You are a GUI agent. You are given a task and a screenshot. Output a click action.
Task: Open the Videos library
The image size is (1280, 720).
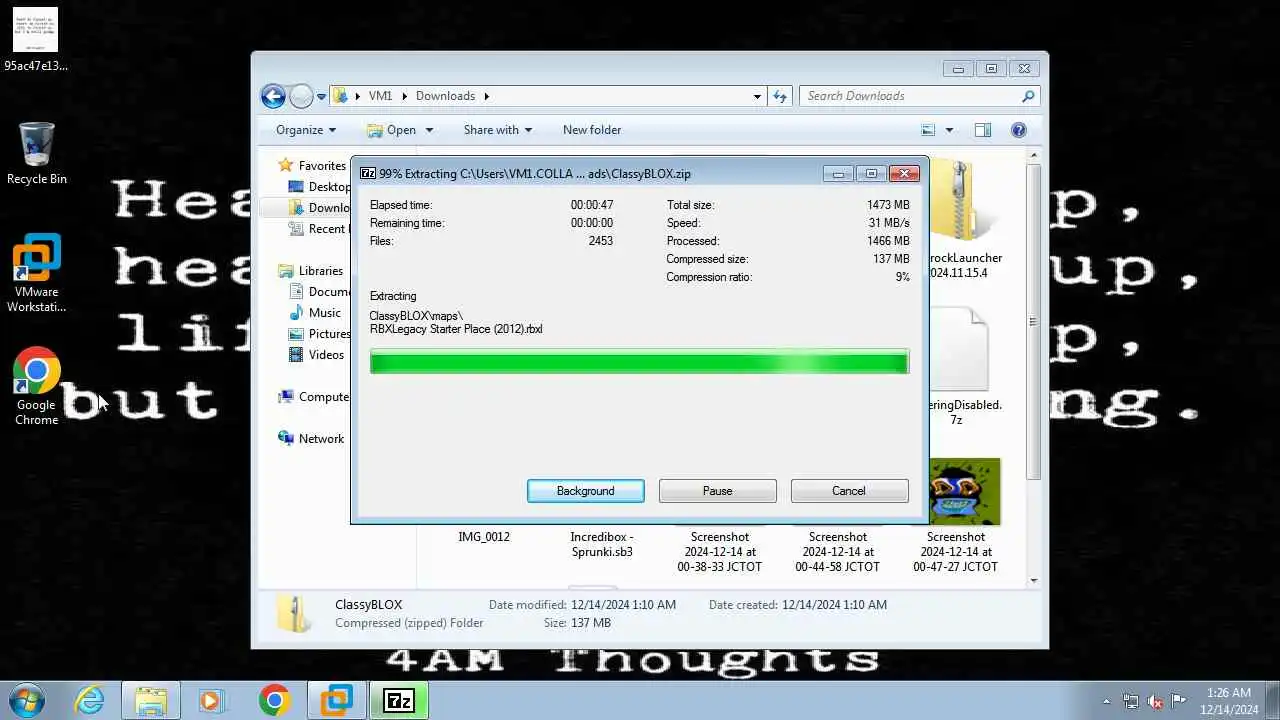tap(316, 355)
